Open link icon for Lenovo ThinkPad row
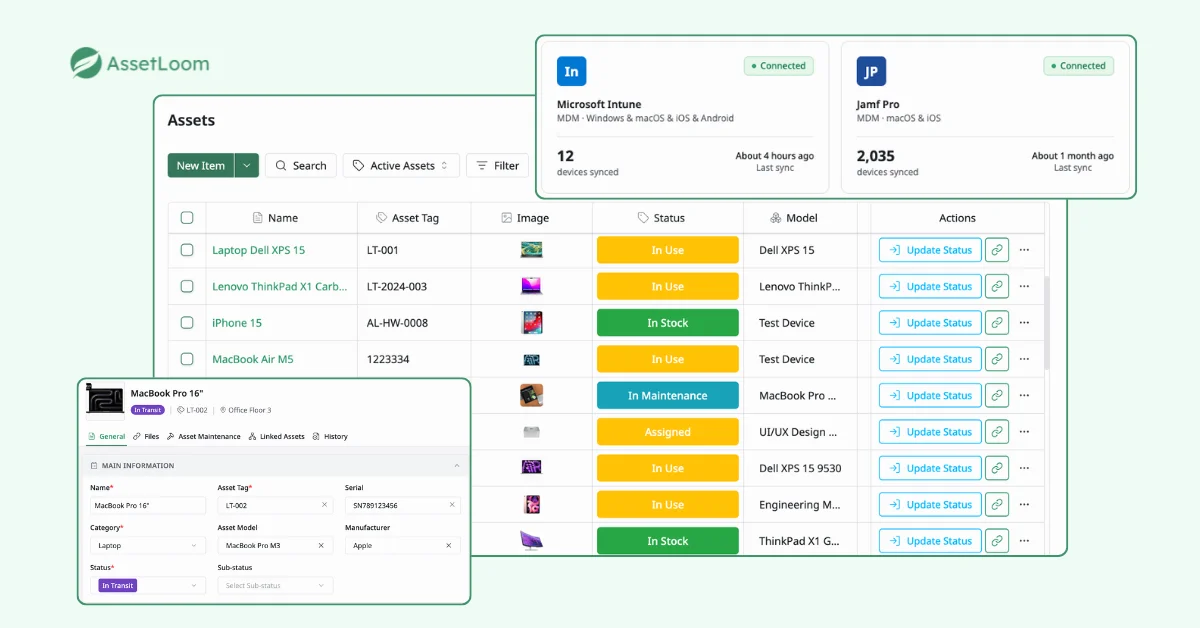The image size is (1200, 628). [997, 286]
